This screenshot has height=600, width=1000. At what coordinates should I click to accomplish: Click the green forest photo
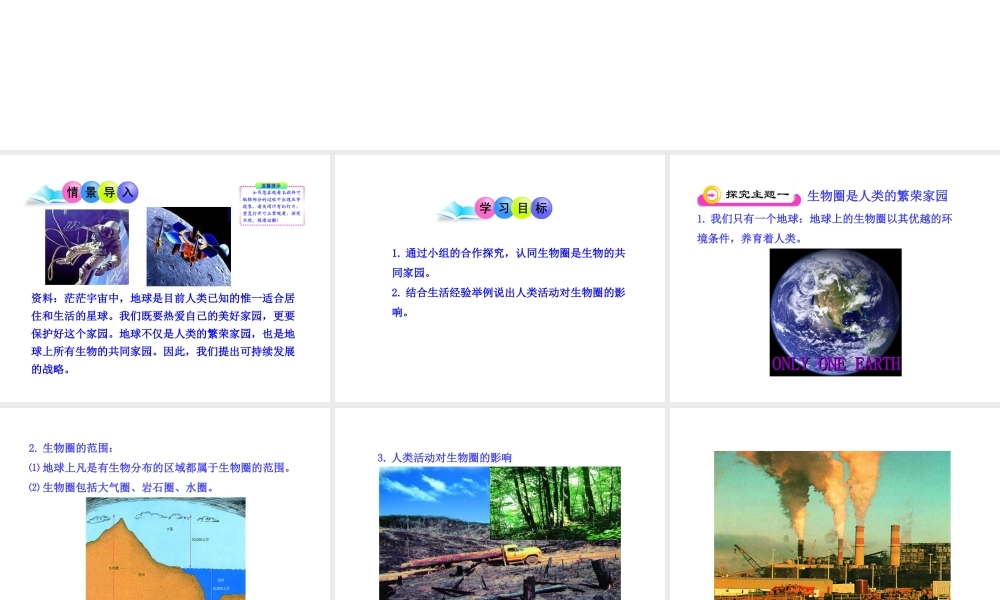(555, 502)
